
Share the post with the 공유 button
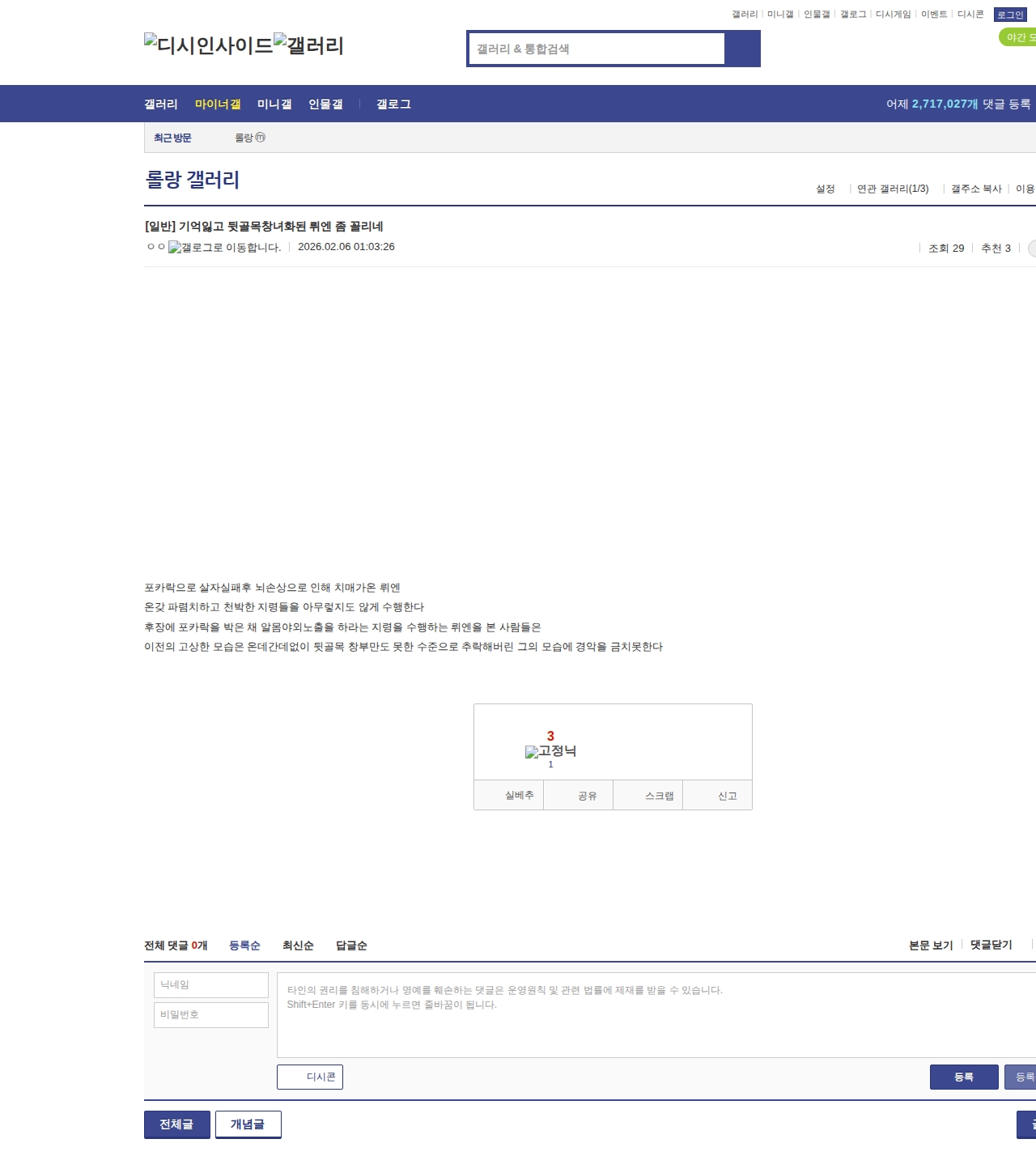point(579,796)
